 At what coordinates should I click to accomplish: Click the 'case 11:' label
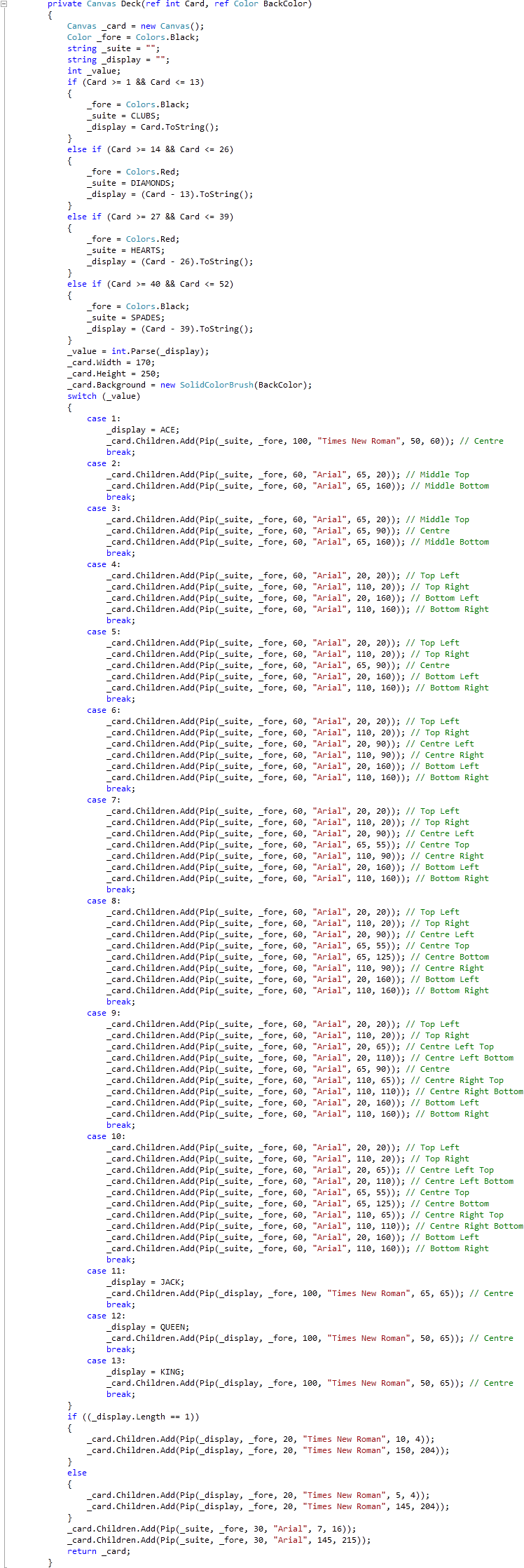pyautogui.click(x=106, y=1271)
